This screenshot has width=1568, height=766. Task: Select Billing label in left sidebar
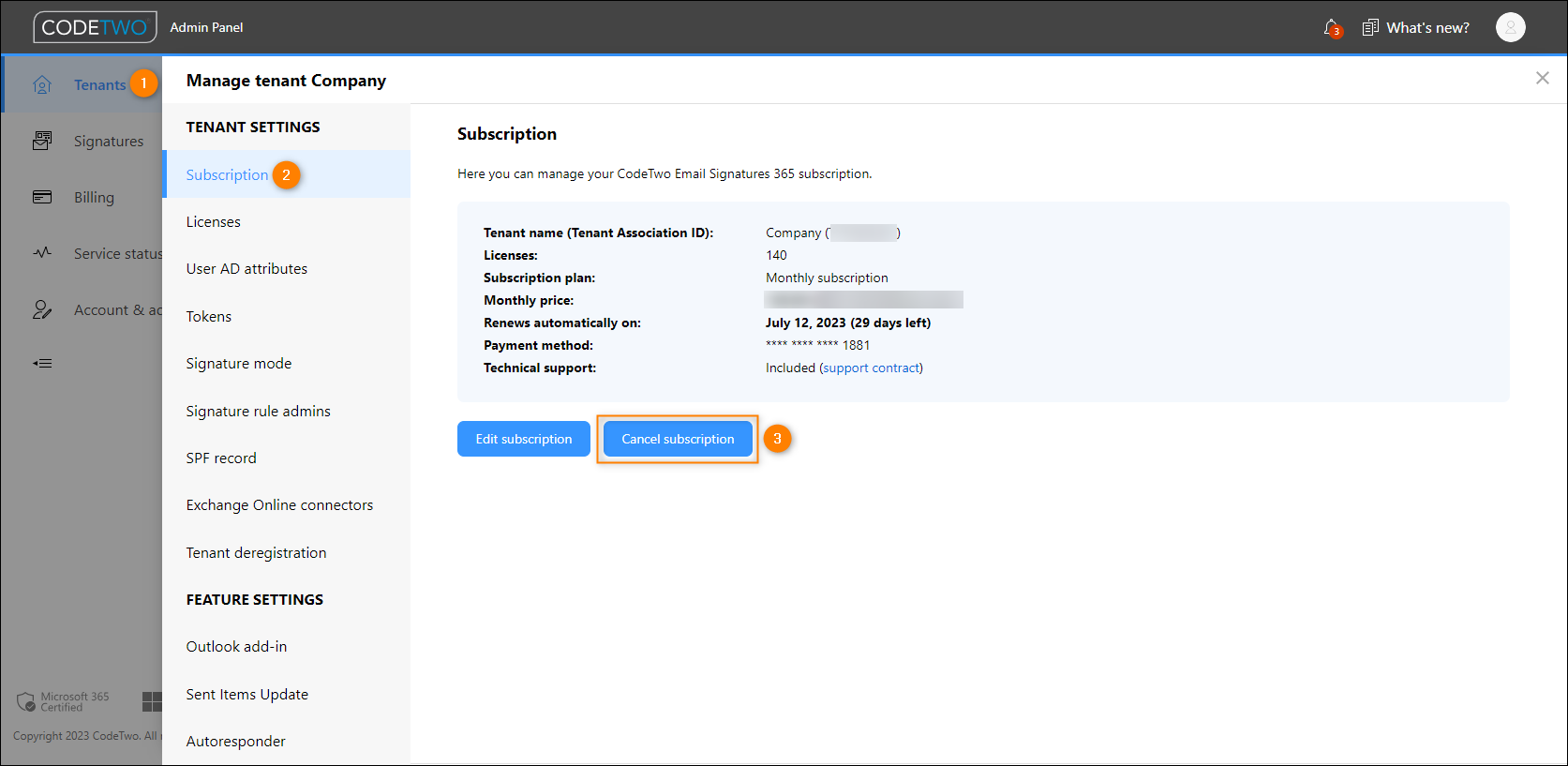click(x=94, y=197)
